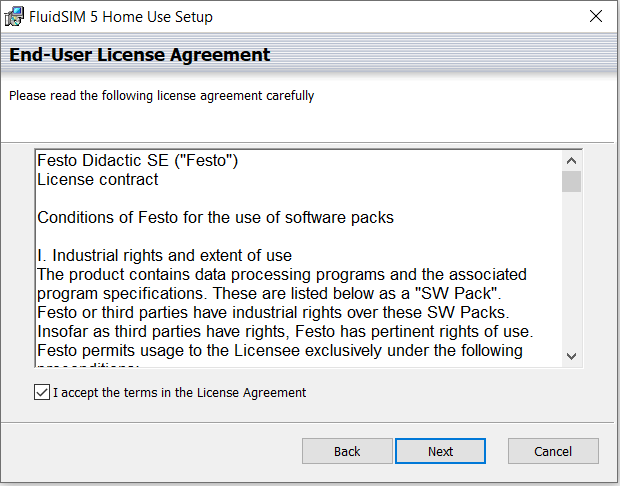Click the 'The product contains data processing' sentence
620x486 pixels.
point(282,274)
